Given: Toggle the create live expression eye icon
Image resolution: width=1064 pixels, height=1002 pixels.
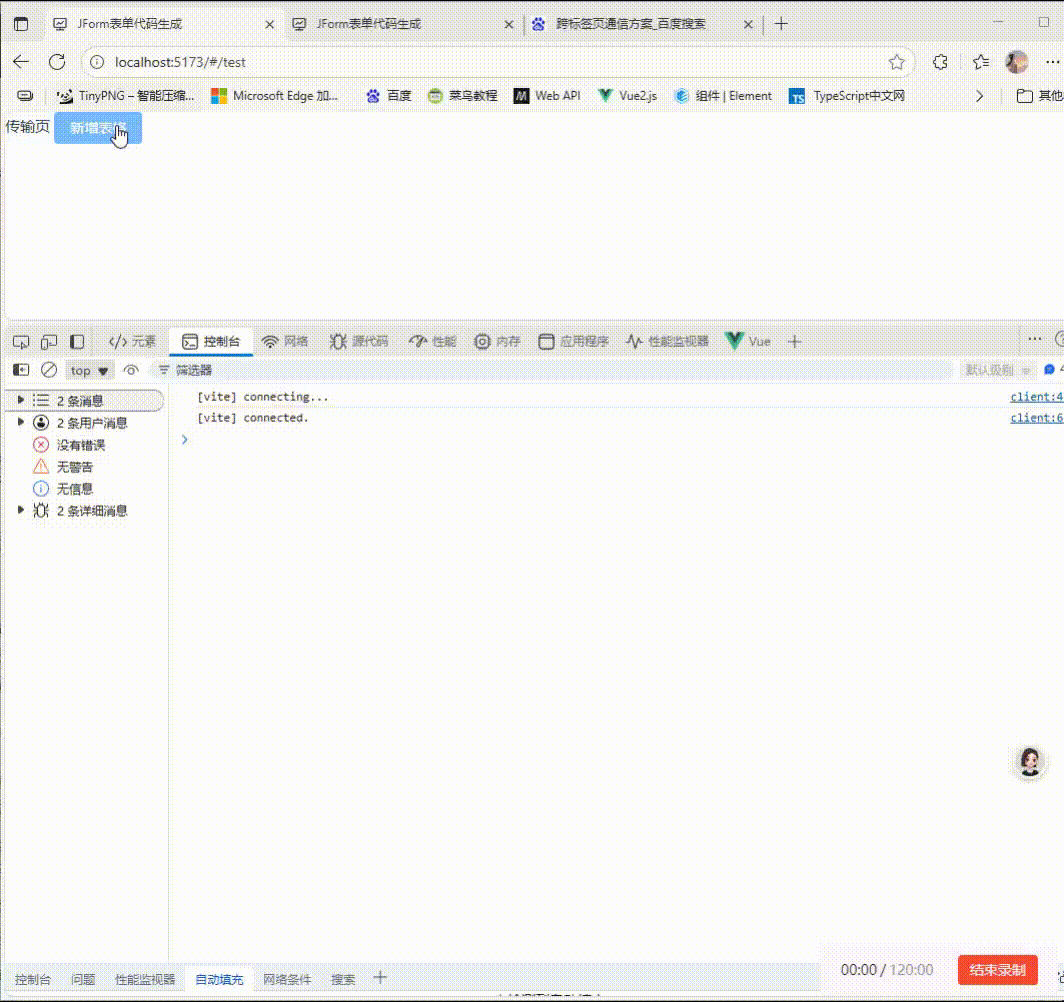Looking at the screenshot, I should pyautogui.click(x=130, y=370).
